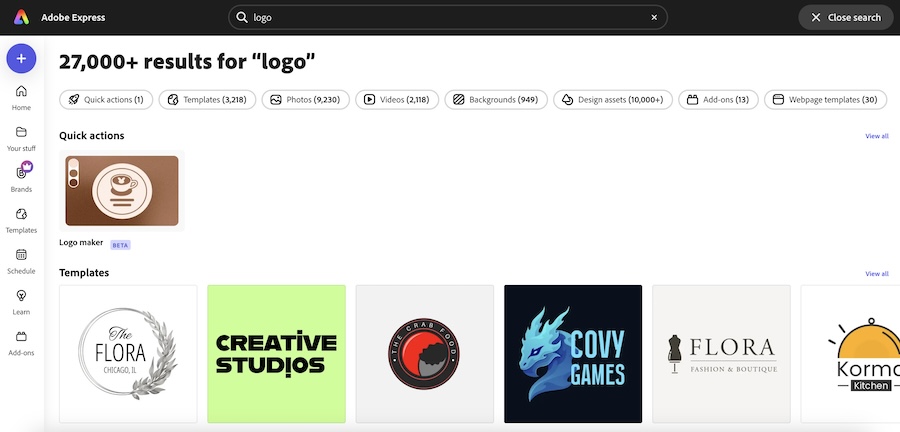Image resolution: width=900 pixels, height=432 pixels.
Task: Open Your stuff folder in sidebar
Action: coord(21,138)
